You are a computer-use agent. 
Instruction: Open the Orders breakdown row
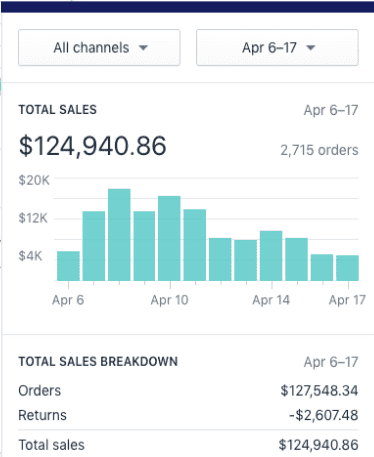[x=188, y=391]
